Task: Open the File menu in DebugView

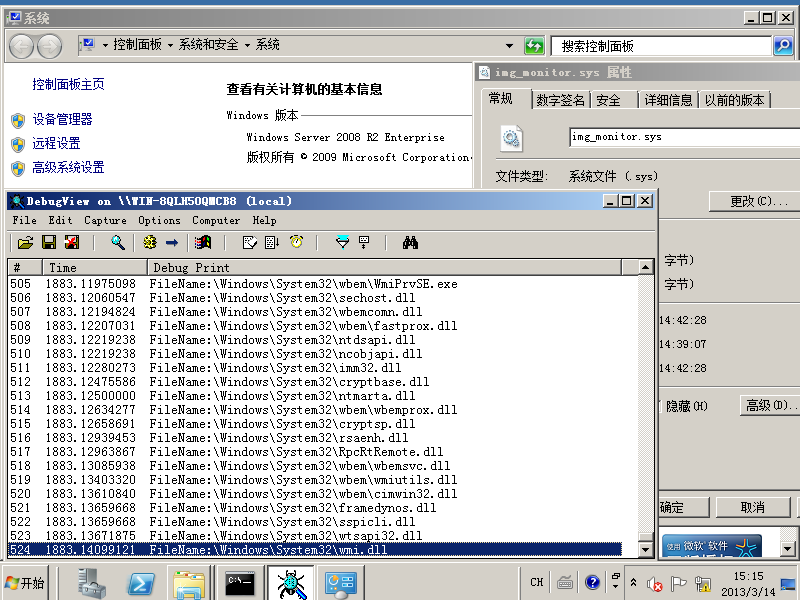Action: tap(24, 220)
